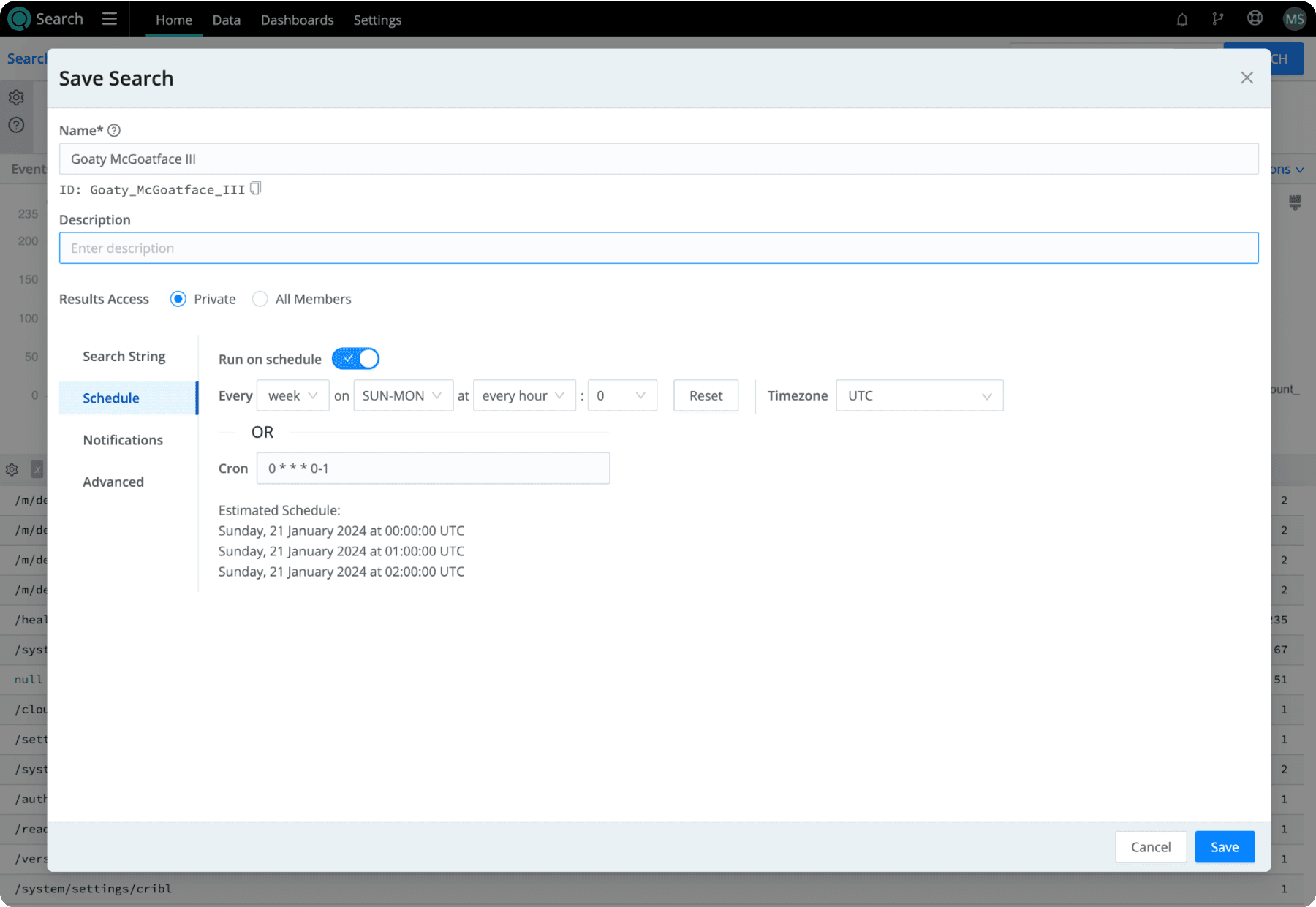Open the Search String tab
This screenshot has height=907, width=1316.
[124, 357]
